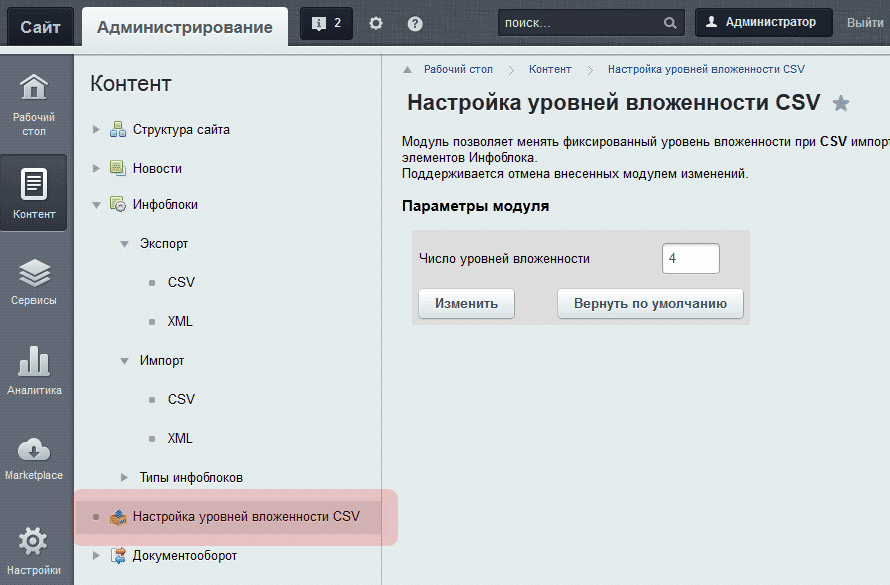The height and width of the screenshot is (585, 890).
Task: Open the help question mark icon
Action: tap(415, 24)
